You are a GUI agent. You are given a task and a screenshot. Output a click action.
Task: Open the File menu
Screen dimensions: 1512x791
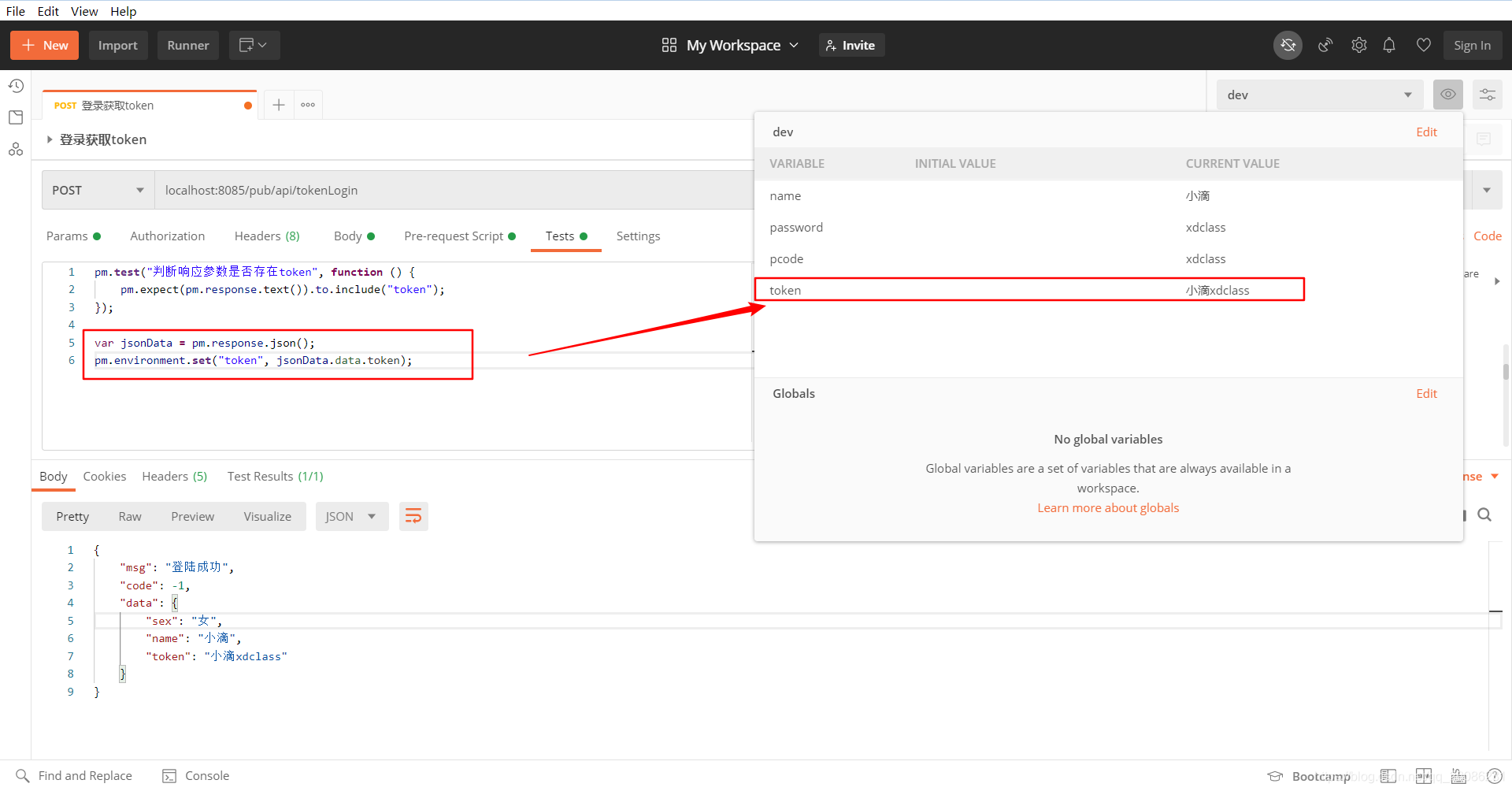click(16, 11)
